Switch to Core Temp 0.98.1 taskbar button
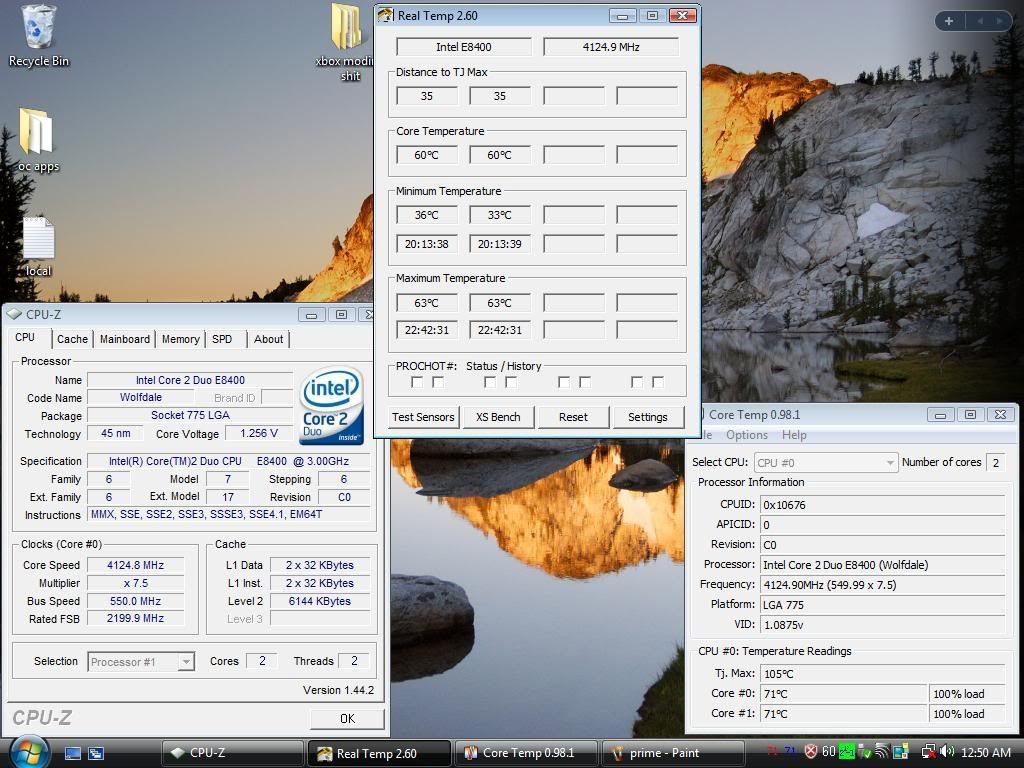 point(526,753)
